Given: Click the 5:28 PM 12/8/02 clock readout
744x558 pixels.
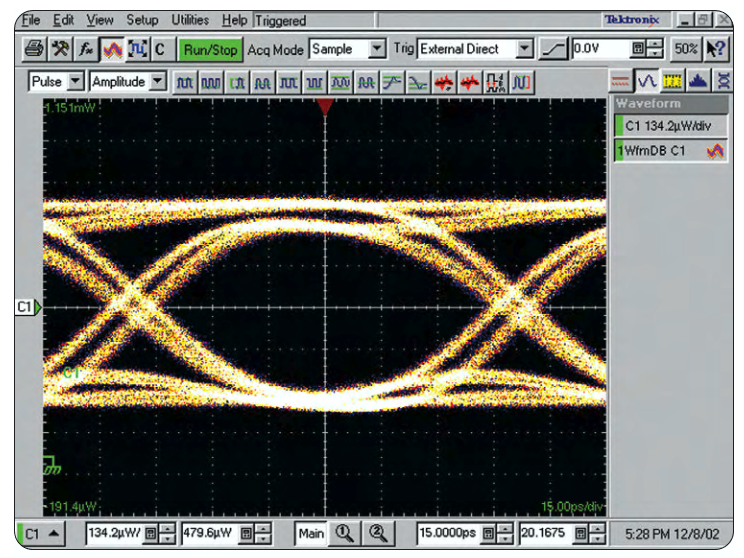Looking at the screenshot, I should point(671,534).
